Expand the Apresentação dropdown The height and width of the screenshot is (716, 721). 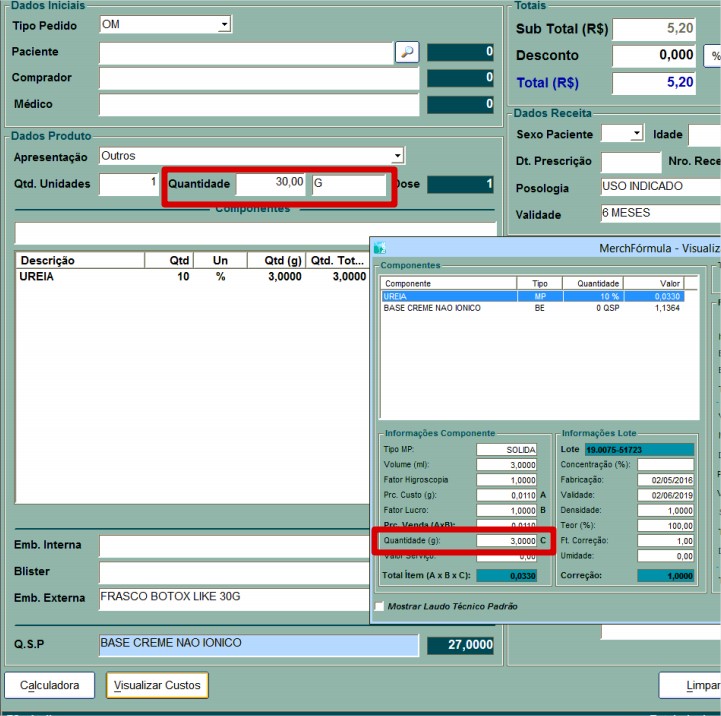point(397,156)
